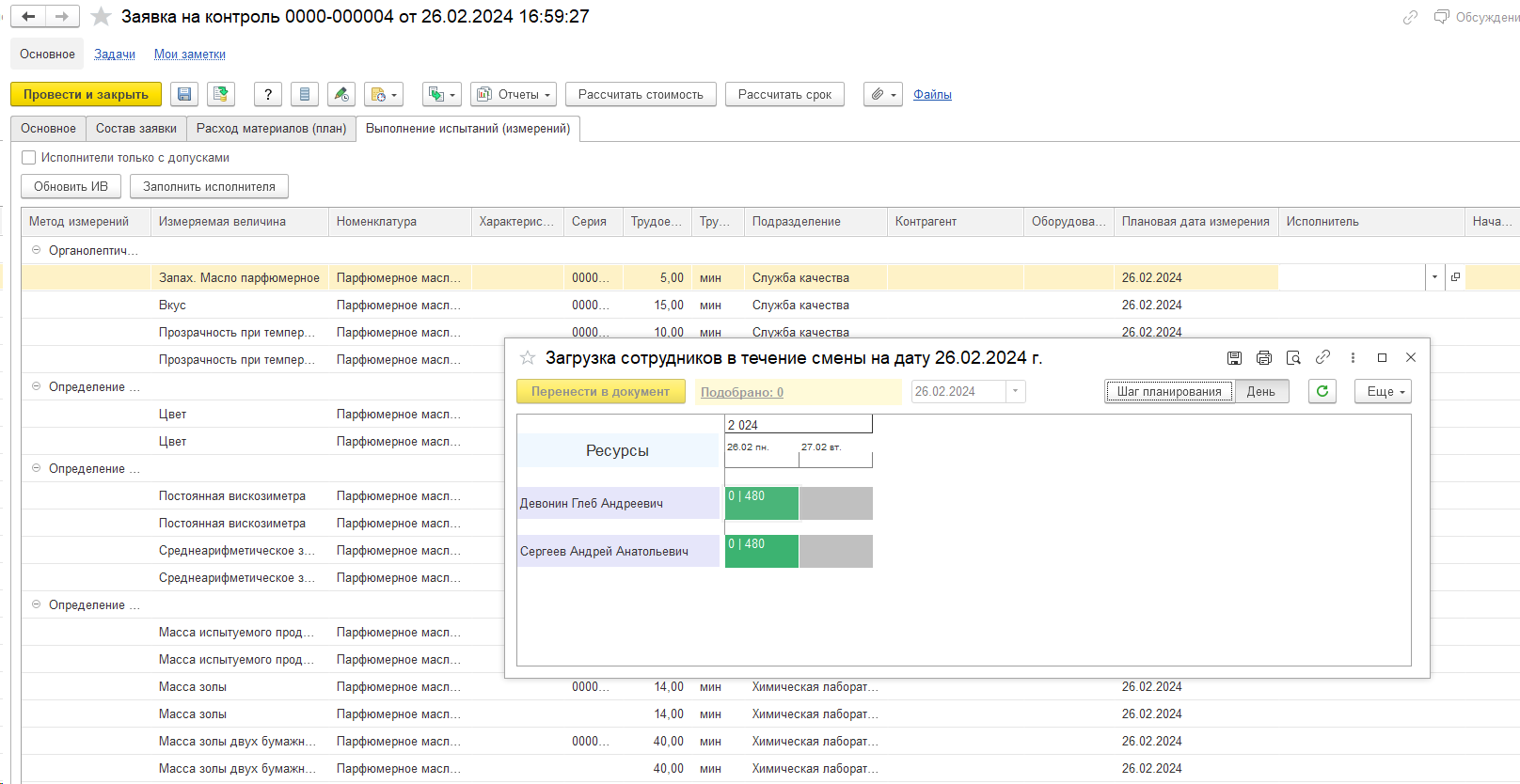Click Рассчитать стоимость button
This screenshot has width=1520, height=784.
[641, 94]
